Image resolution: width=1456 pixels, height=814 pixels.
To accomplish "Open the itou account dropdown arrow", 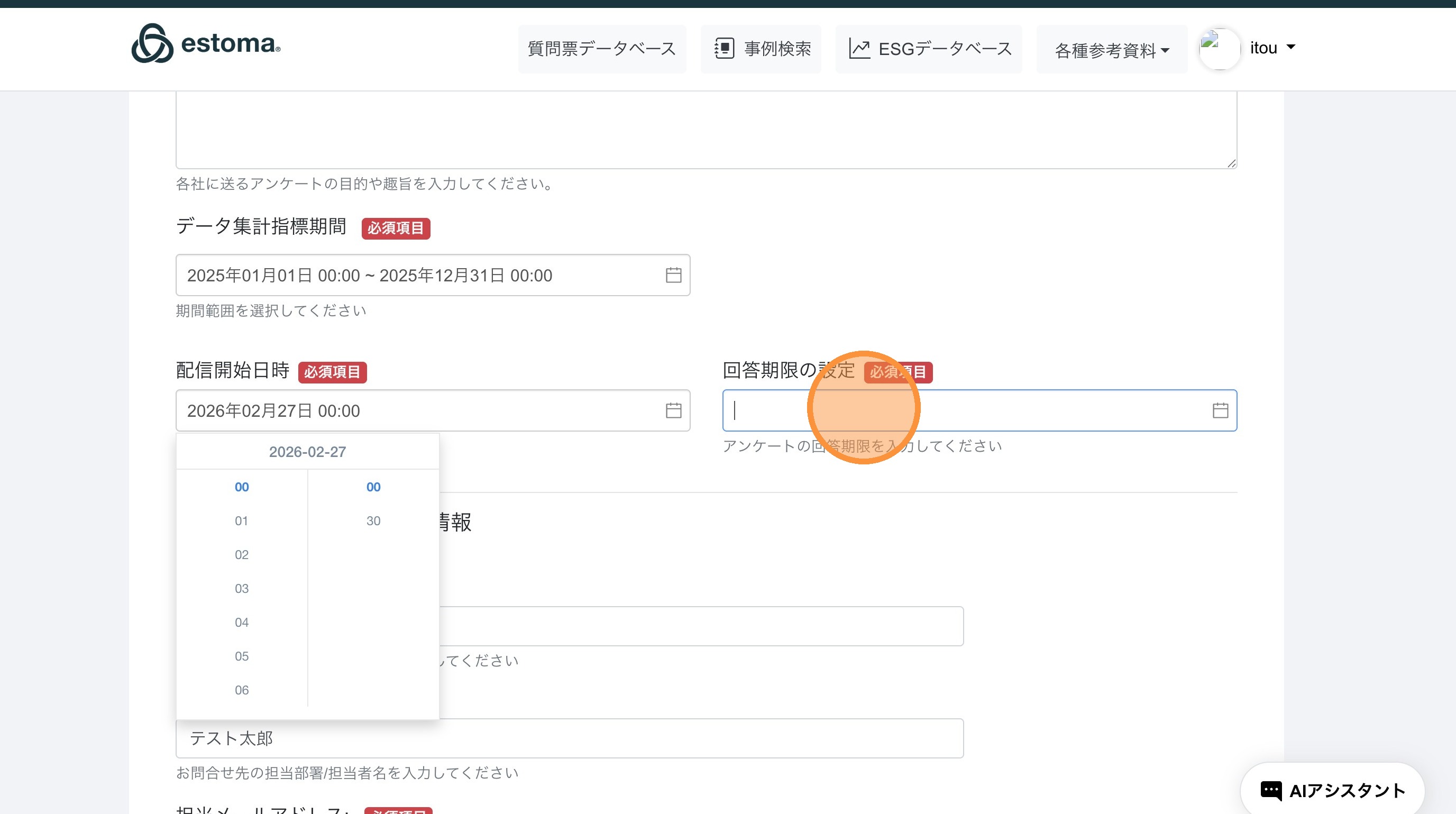I will [1291, 48].
